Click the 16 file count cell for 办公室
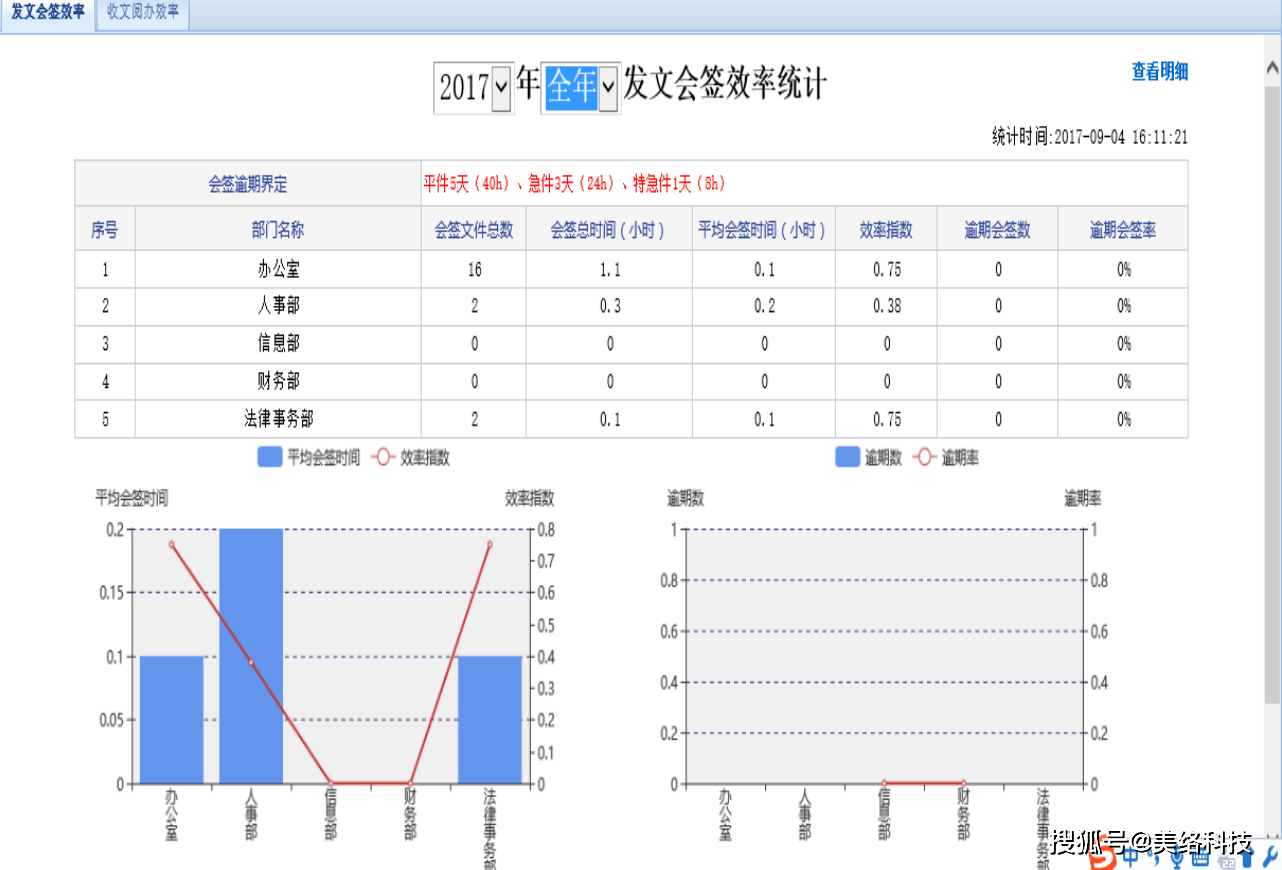This screenshot has height=870, width=1282. [474, 270]
